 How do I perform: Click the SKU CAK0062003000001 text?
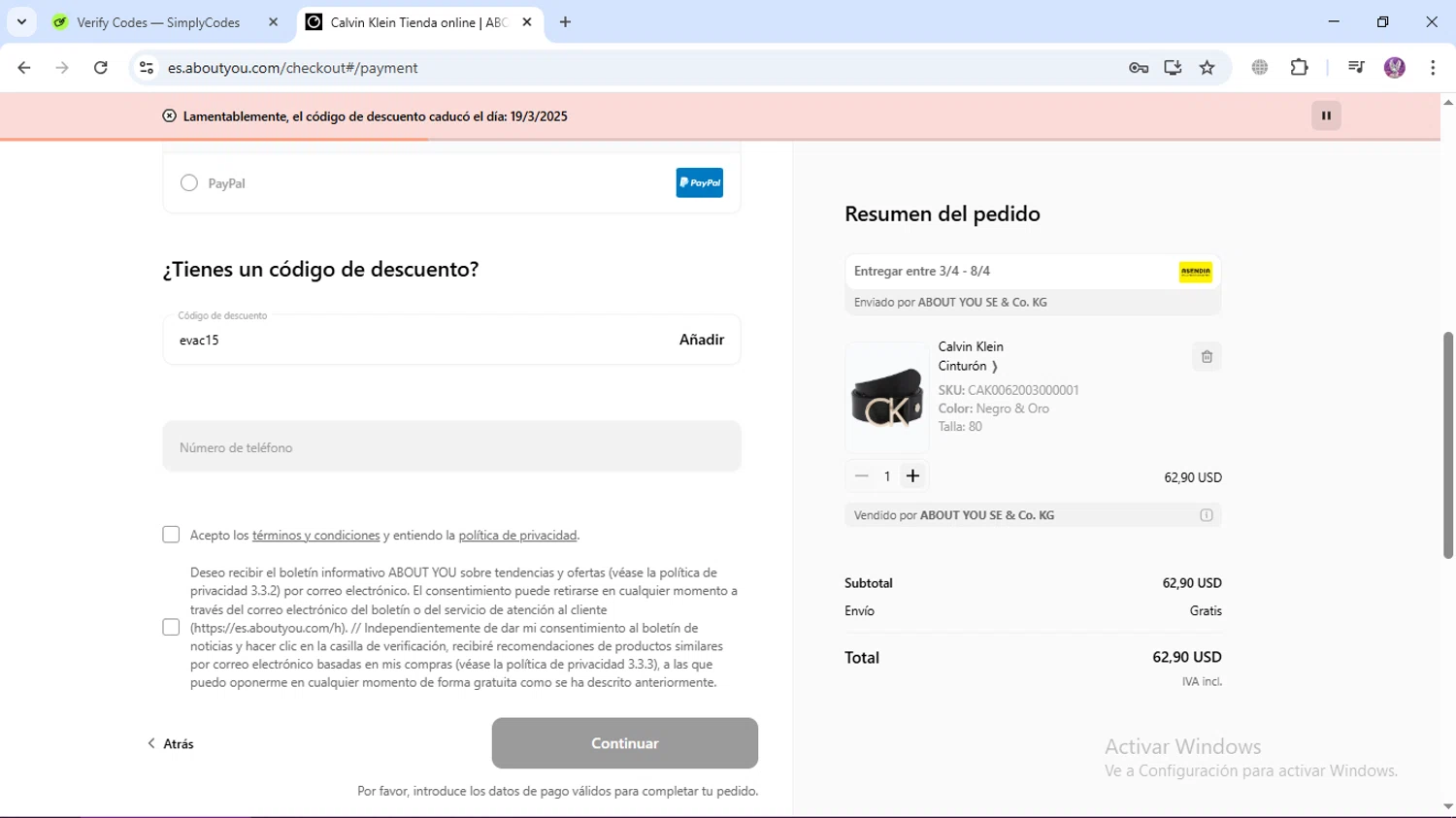point(1009,390)
